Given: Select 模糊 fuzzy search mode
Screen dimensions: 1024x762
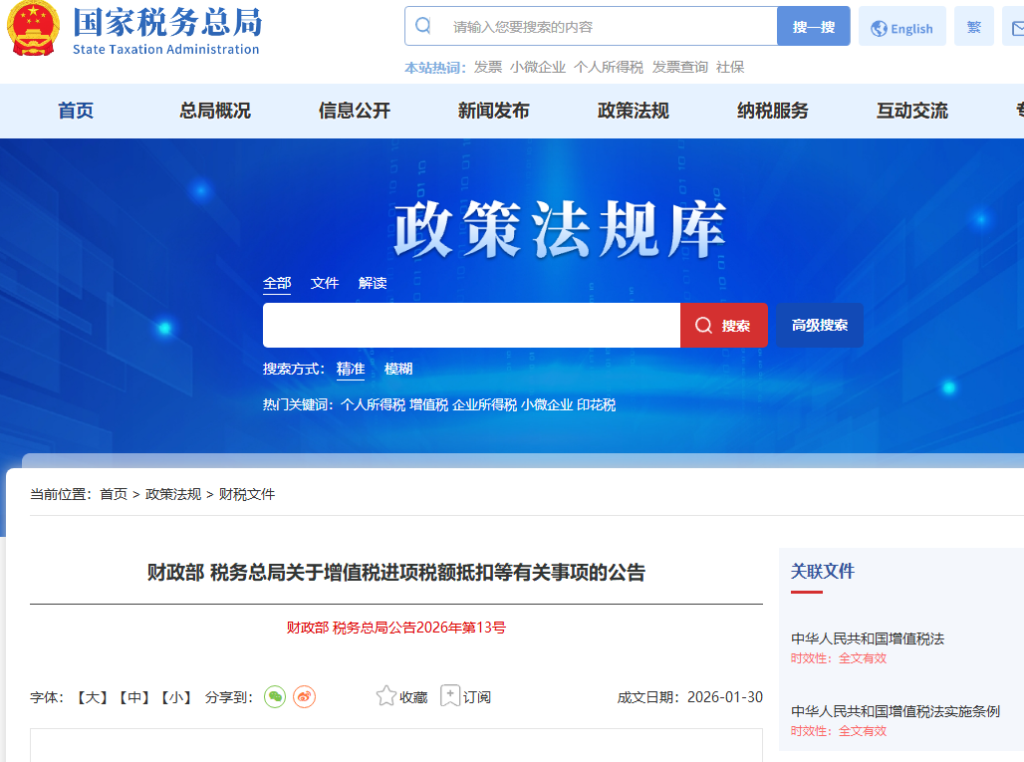Looking at the screenshot, I should pyautogui.click(x=398, y=368).
